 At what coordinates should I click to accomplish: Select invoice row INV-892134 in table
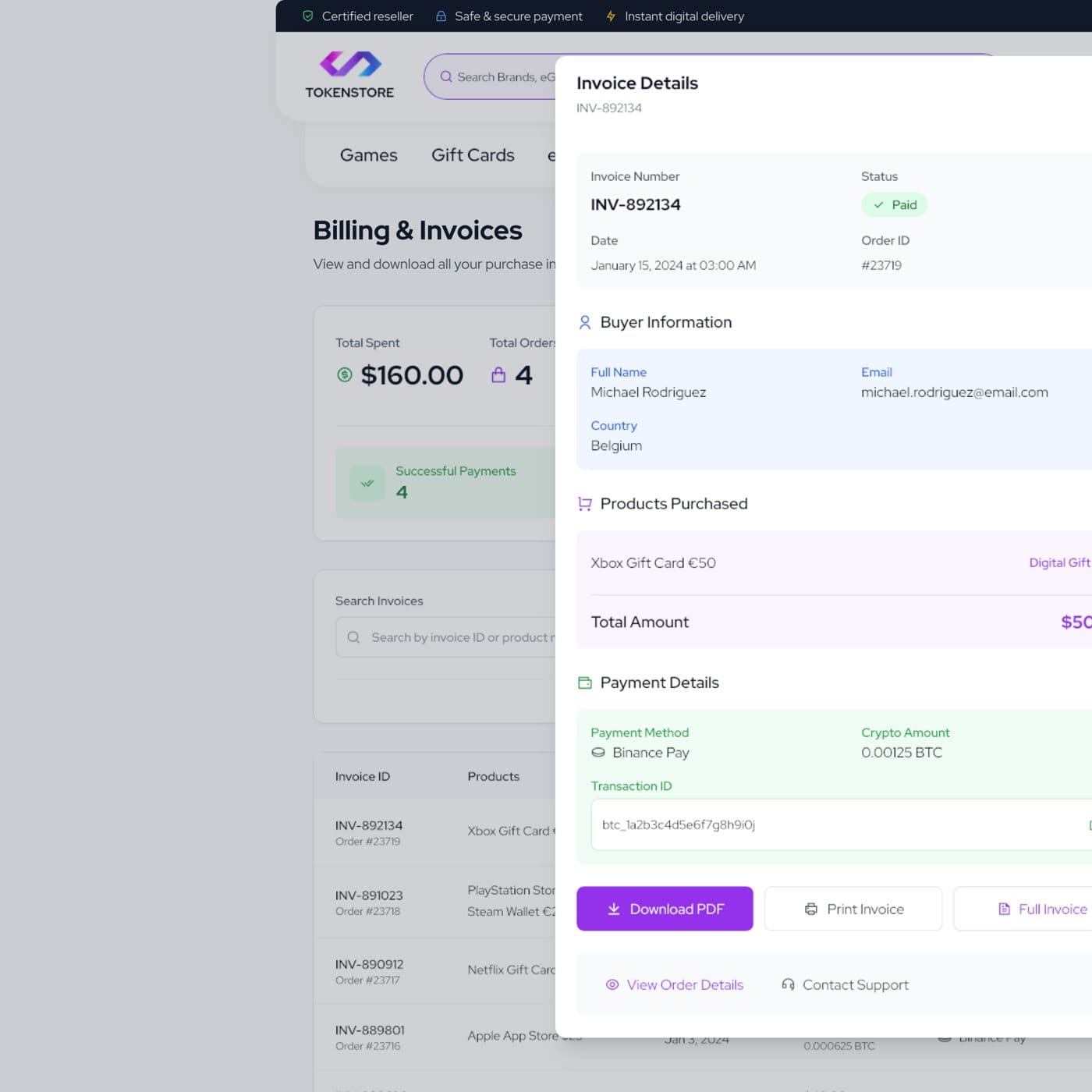click(x=434, y=832)
